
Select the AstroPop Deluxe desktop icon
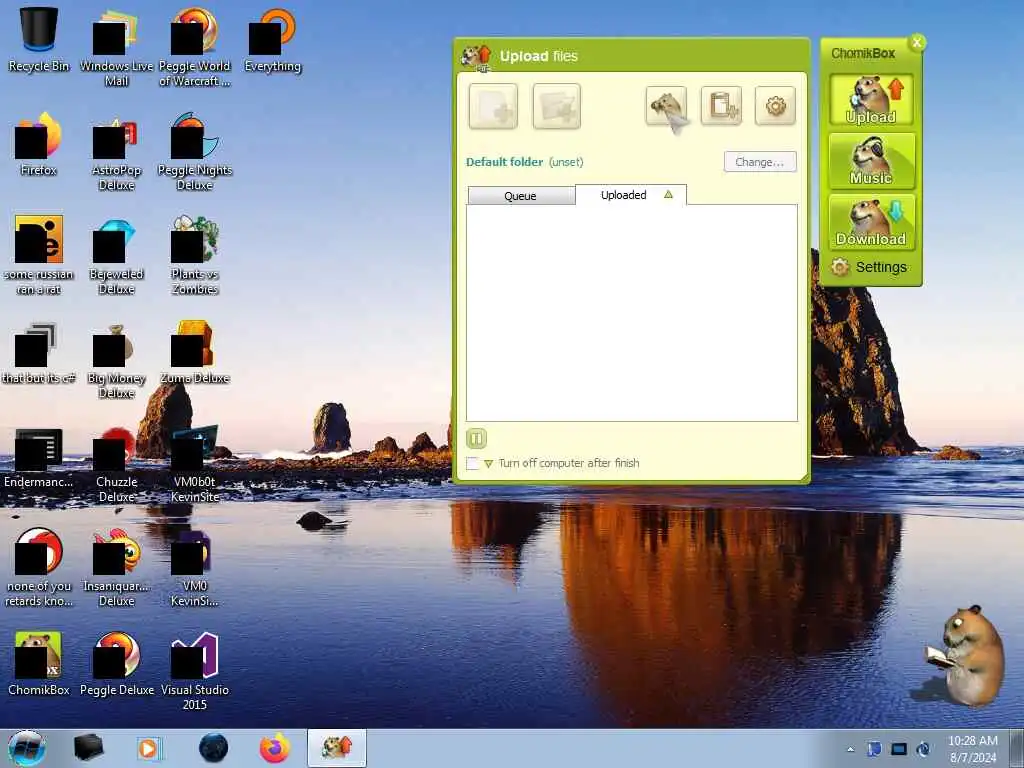(116, 152)
